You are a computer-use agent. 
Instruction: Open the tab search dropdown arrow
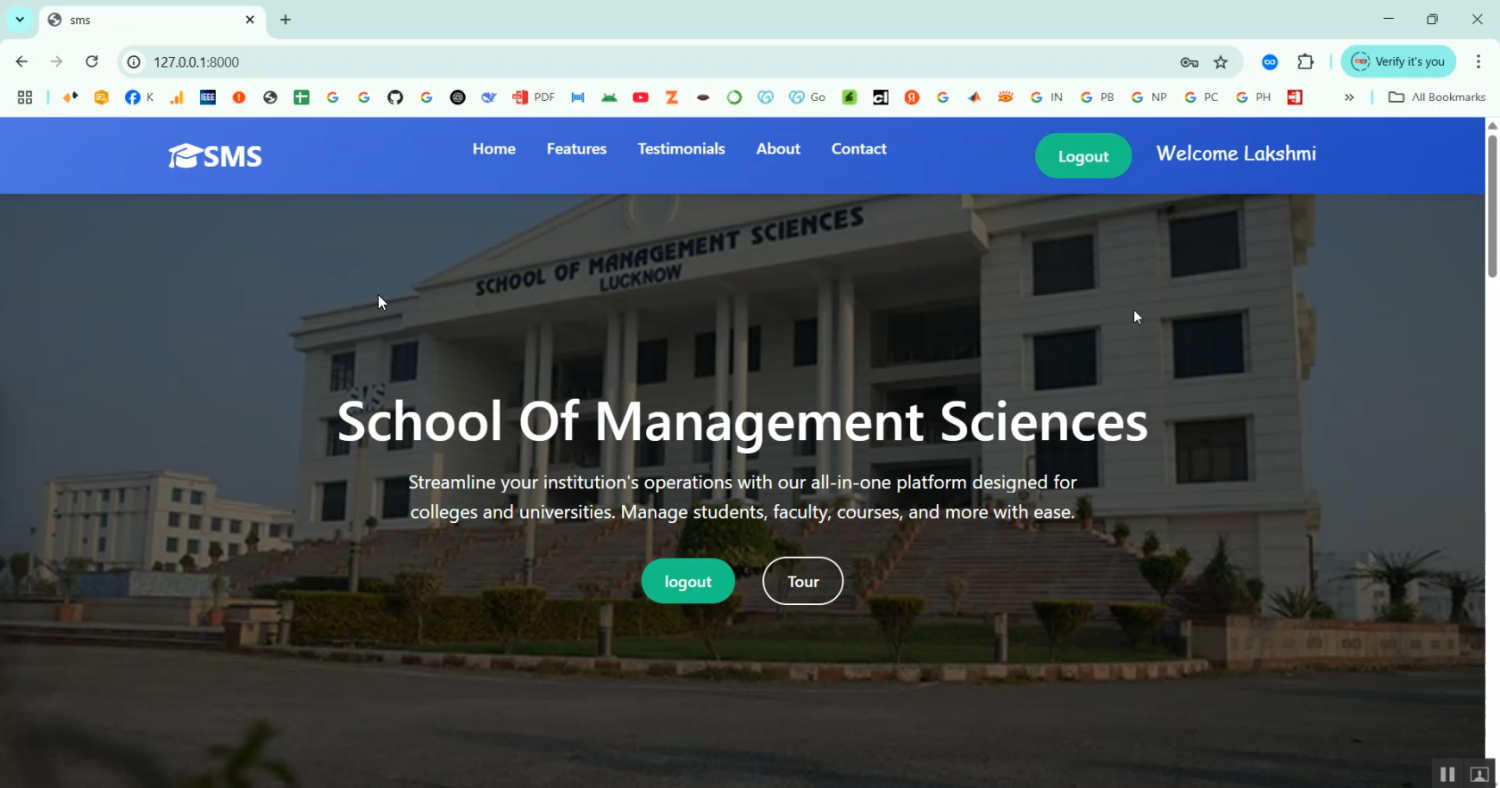(19, 20)
